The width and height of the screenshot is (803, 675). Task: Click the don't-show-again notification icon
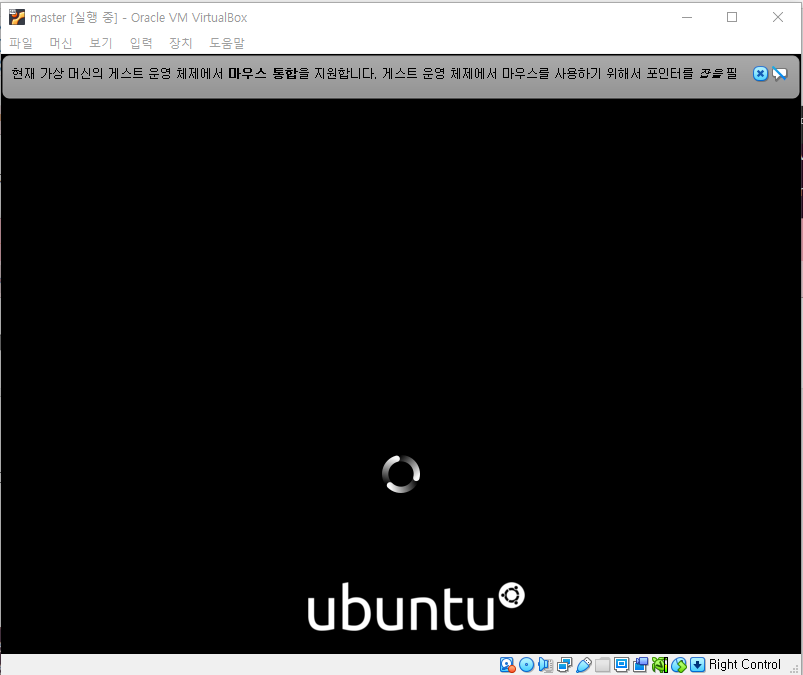[x=779, y=74]
